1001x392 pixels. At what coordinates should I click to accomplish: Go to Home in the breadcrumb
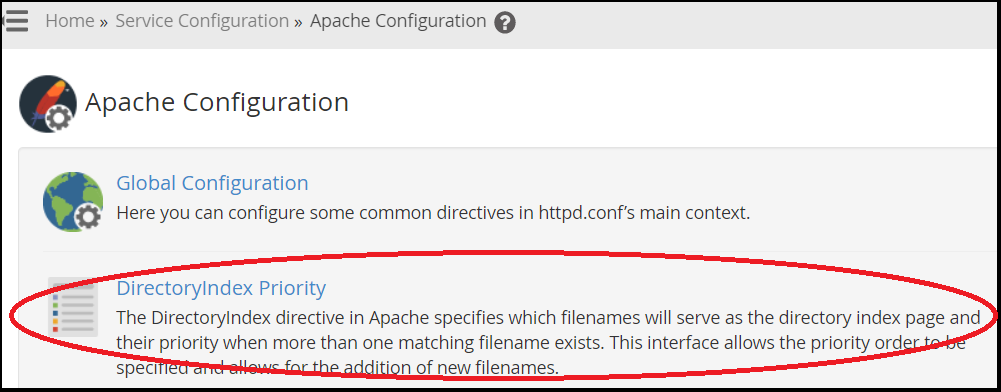point(70,21)
